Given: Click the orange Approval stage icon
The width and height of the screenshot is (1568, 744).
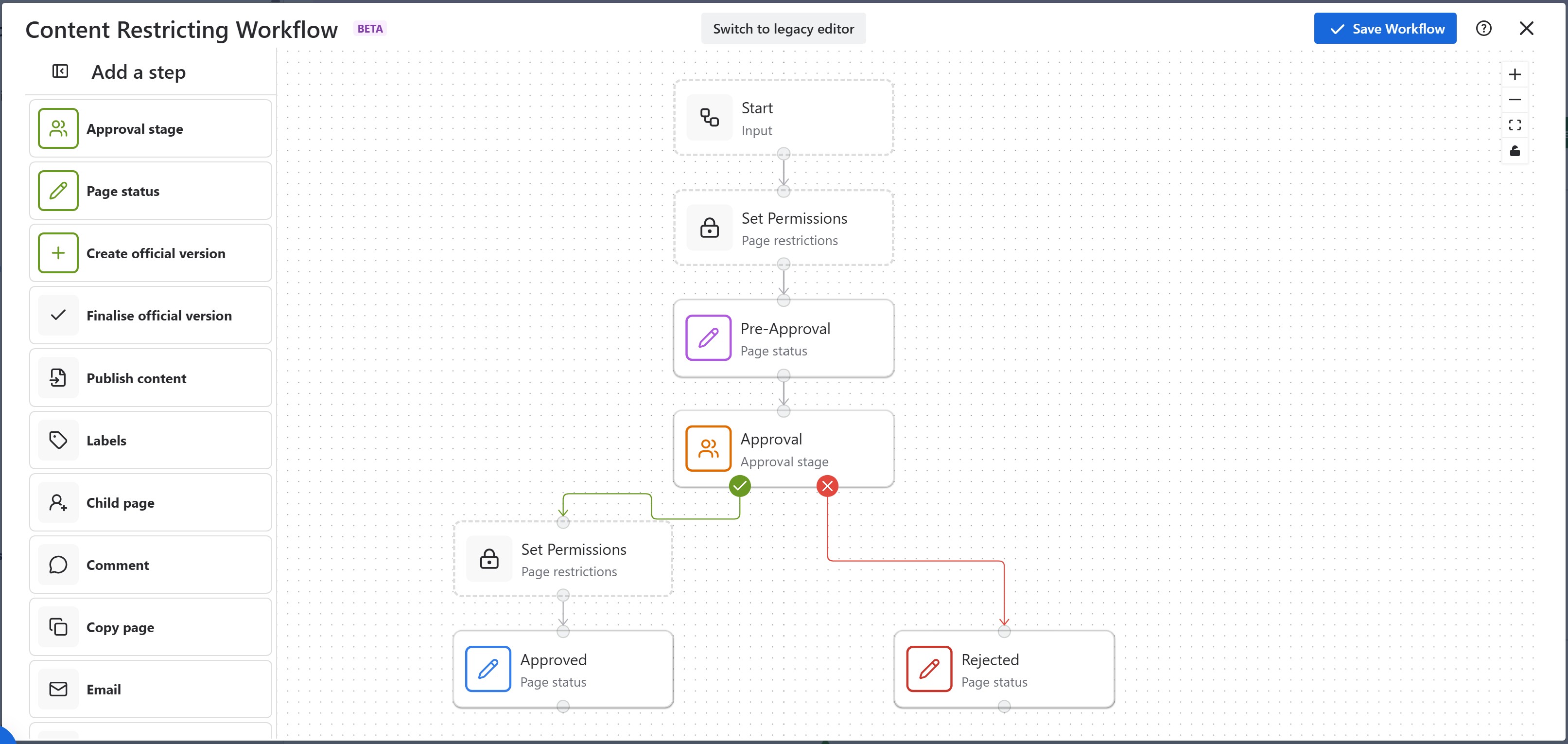Looking at the screenshot, I should pyautogui.click(x=708, y=449).
